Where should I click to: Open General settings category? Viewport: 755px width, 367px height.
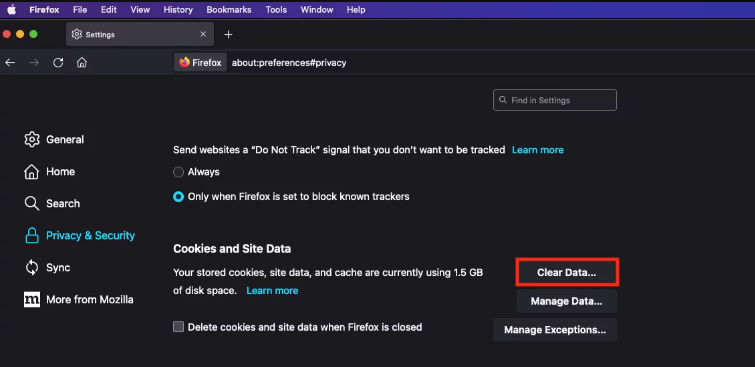coord(54,140)
